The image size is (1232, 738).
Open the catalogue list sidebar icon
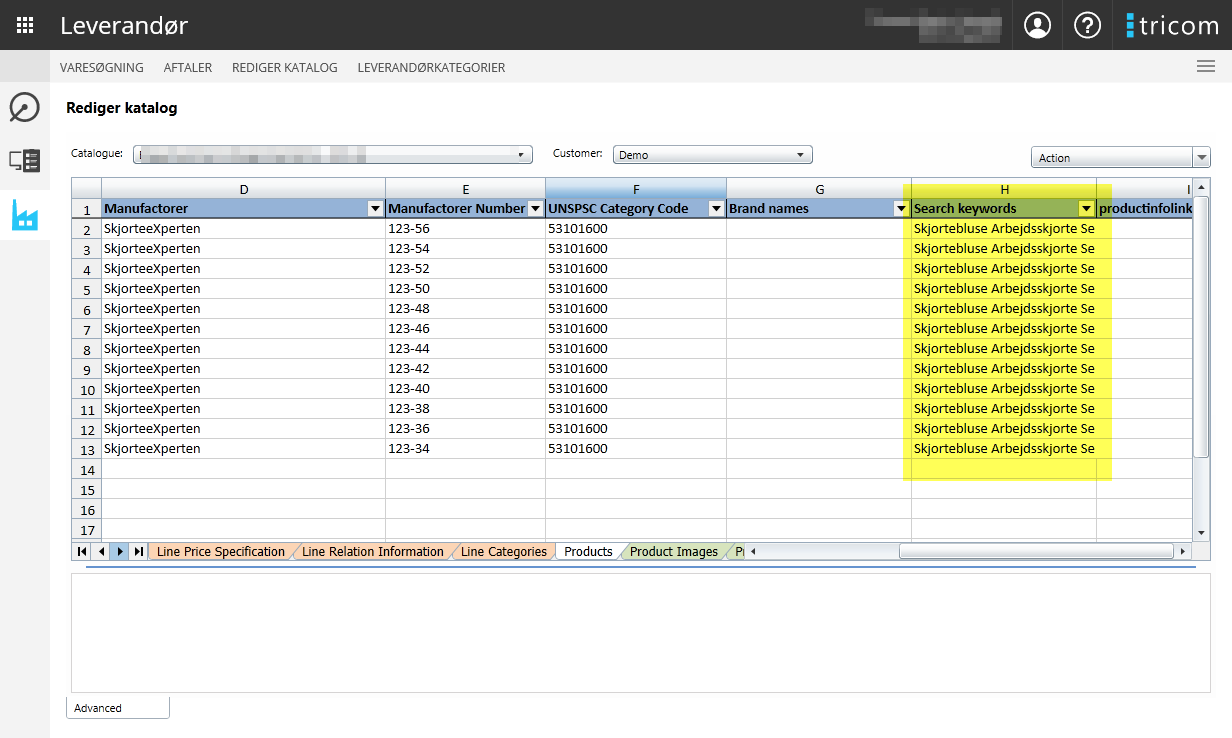coord(24,160)
